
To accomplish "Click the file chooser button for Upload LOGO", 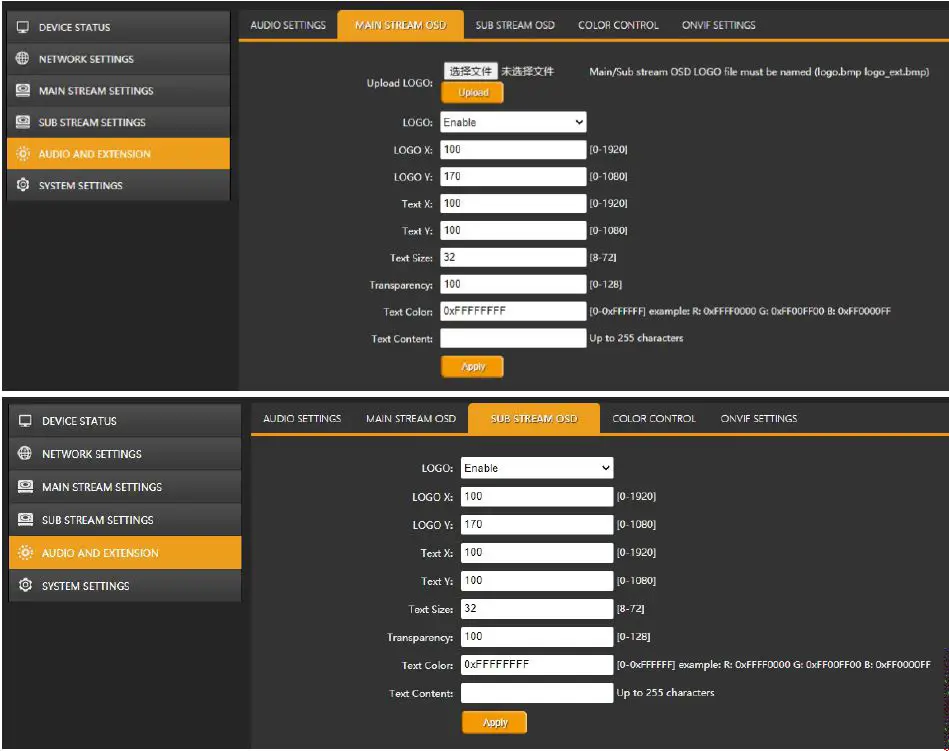I will pos(470,71).
